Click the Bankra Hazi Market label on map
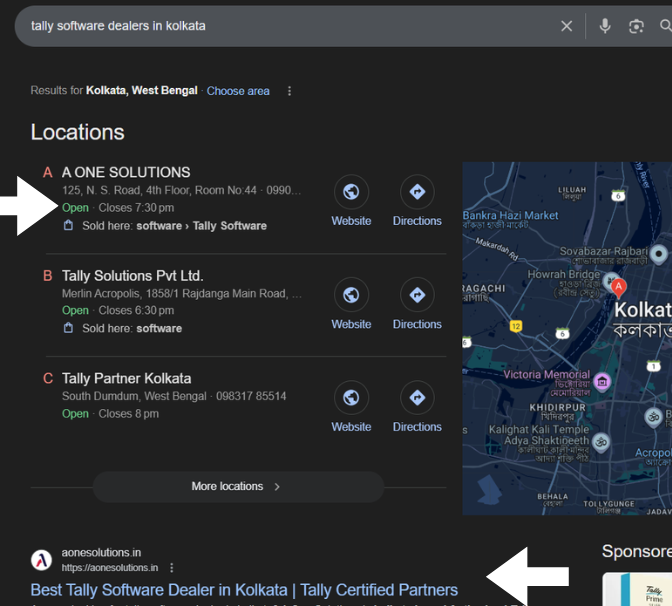This screenshot has height=606, width=672. tap(510, 216)
